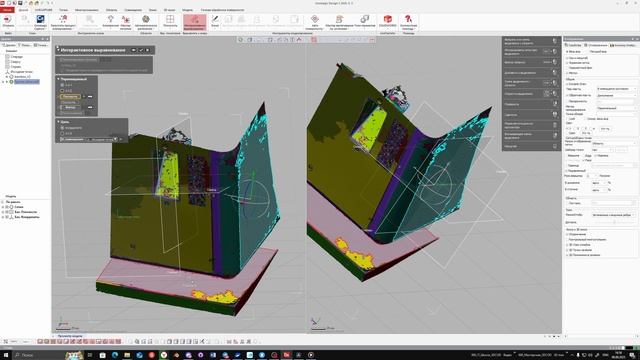
Task: Open the third dropdown in the General section
Action: tap(616, 108)
